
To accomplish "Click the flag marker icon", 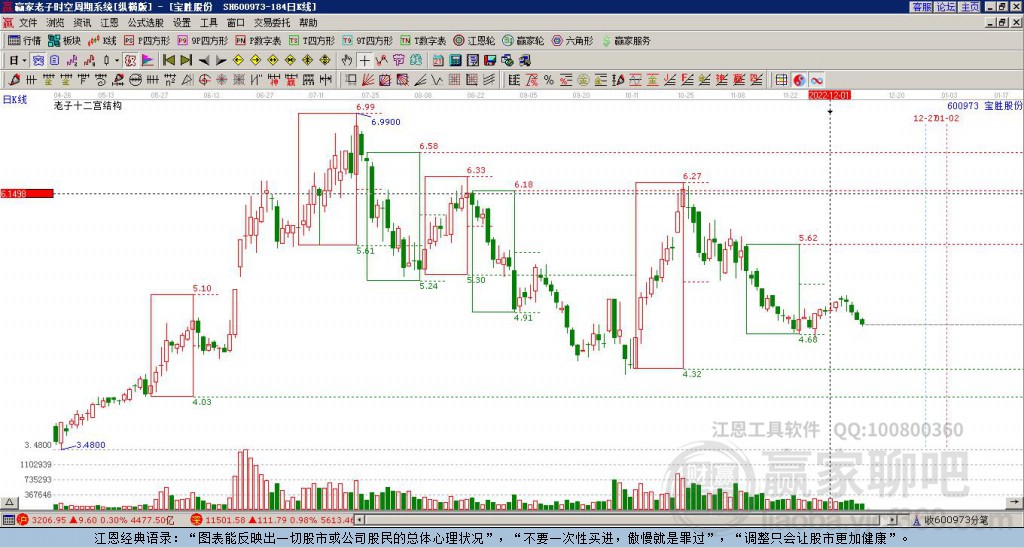I will tap(148, 61).
